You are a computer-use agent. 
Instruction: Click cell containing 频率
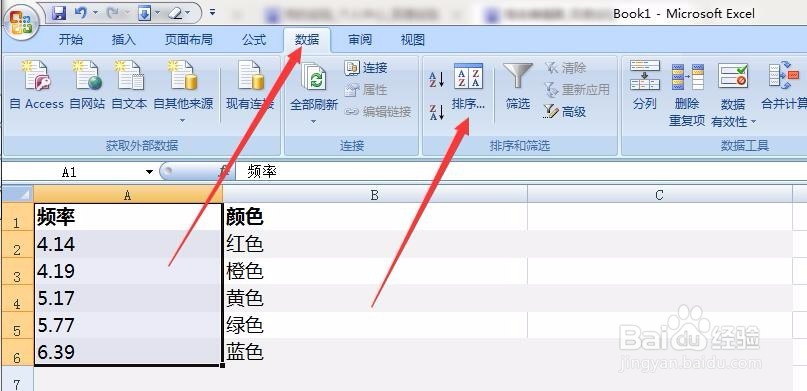(128, 217)
